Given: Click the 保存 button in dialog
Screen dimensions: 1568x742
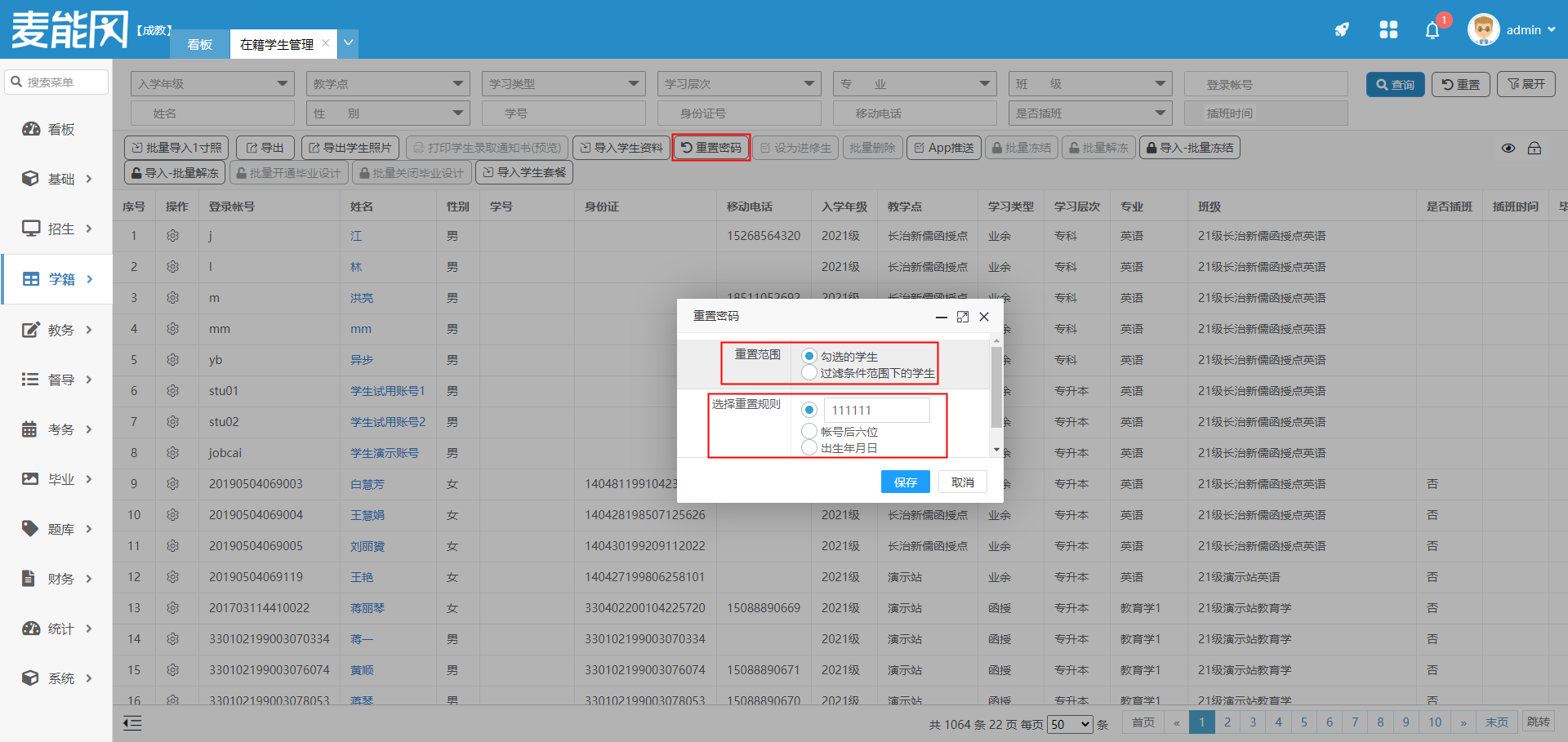Looking at the screenshot, I should [905, 482].
